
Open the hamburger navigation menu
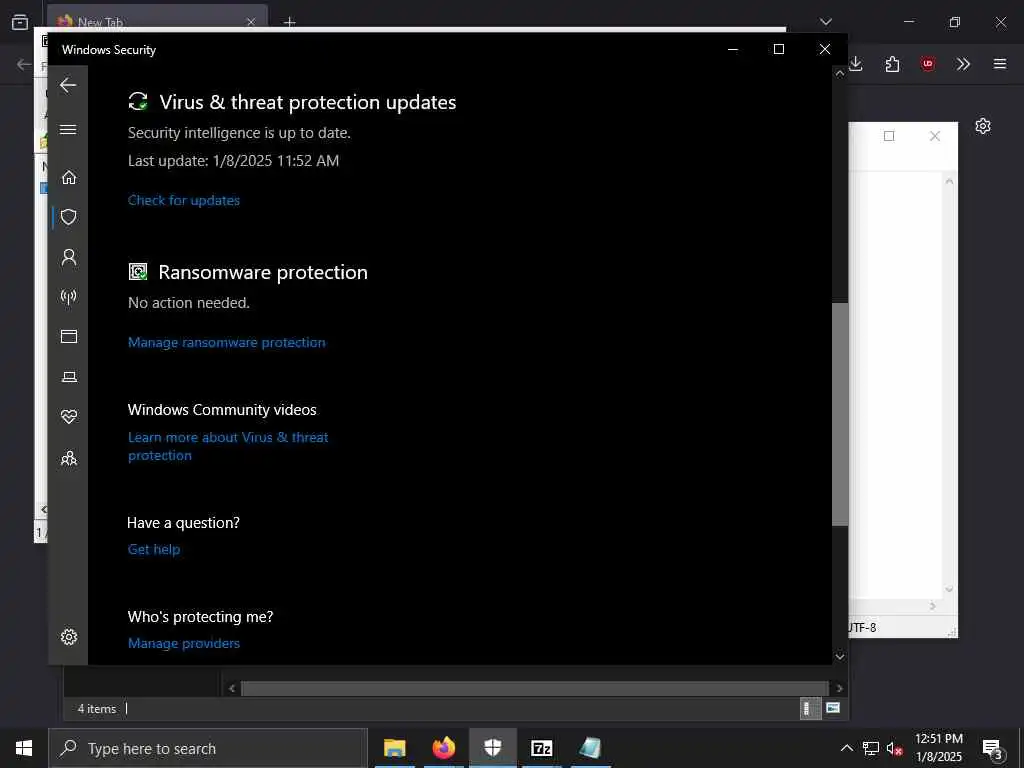pos(68,129)
